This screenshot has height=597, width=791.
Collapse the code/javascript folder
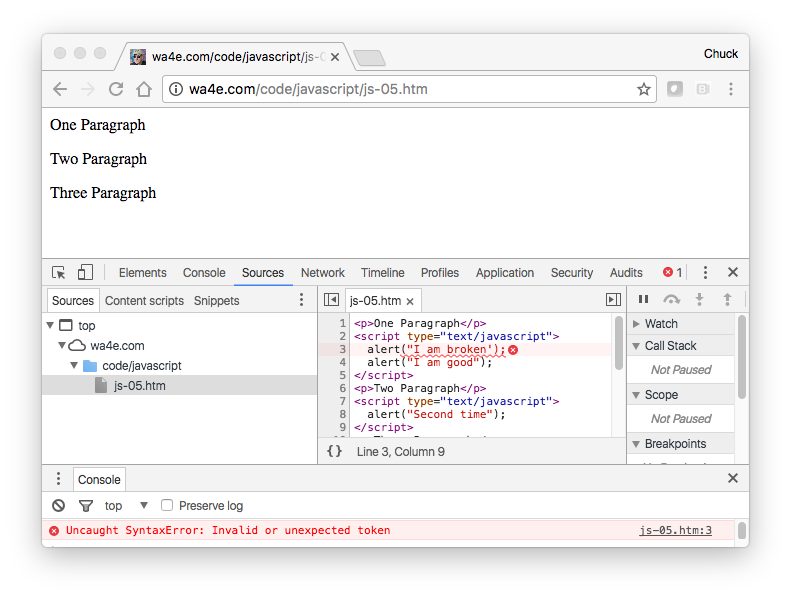[74, 365]
